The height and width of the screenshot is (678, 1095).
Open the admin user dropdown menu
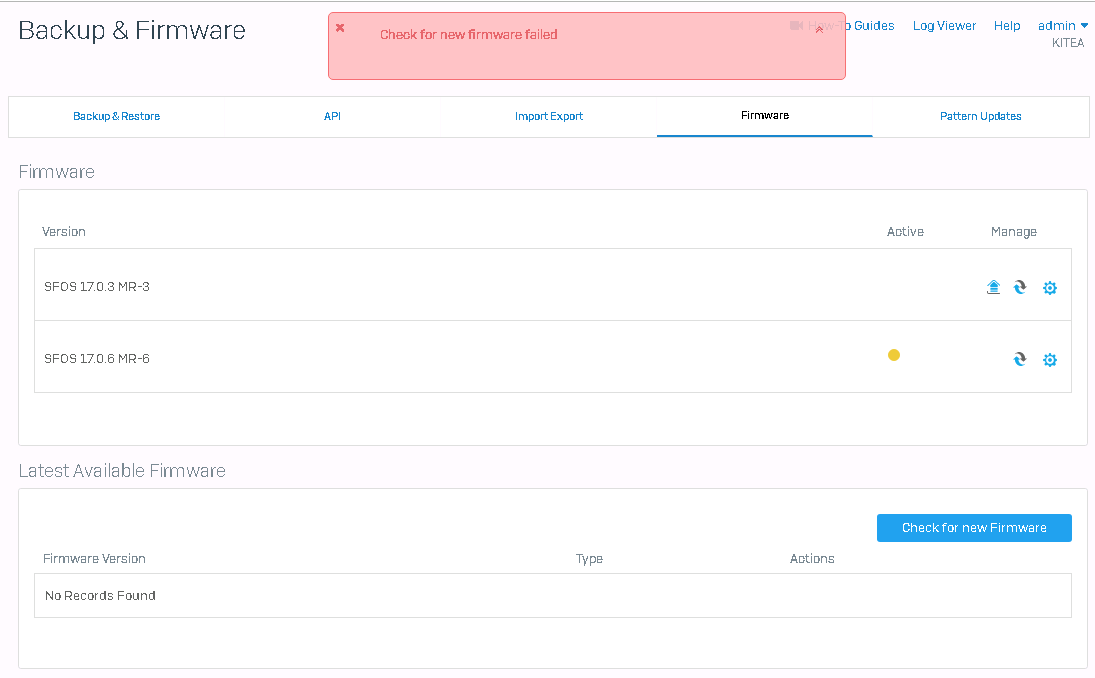[x=1063, y=26]
